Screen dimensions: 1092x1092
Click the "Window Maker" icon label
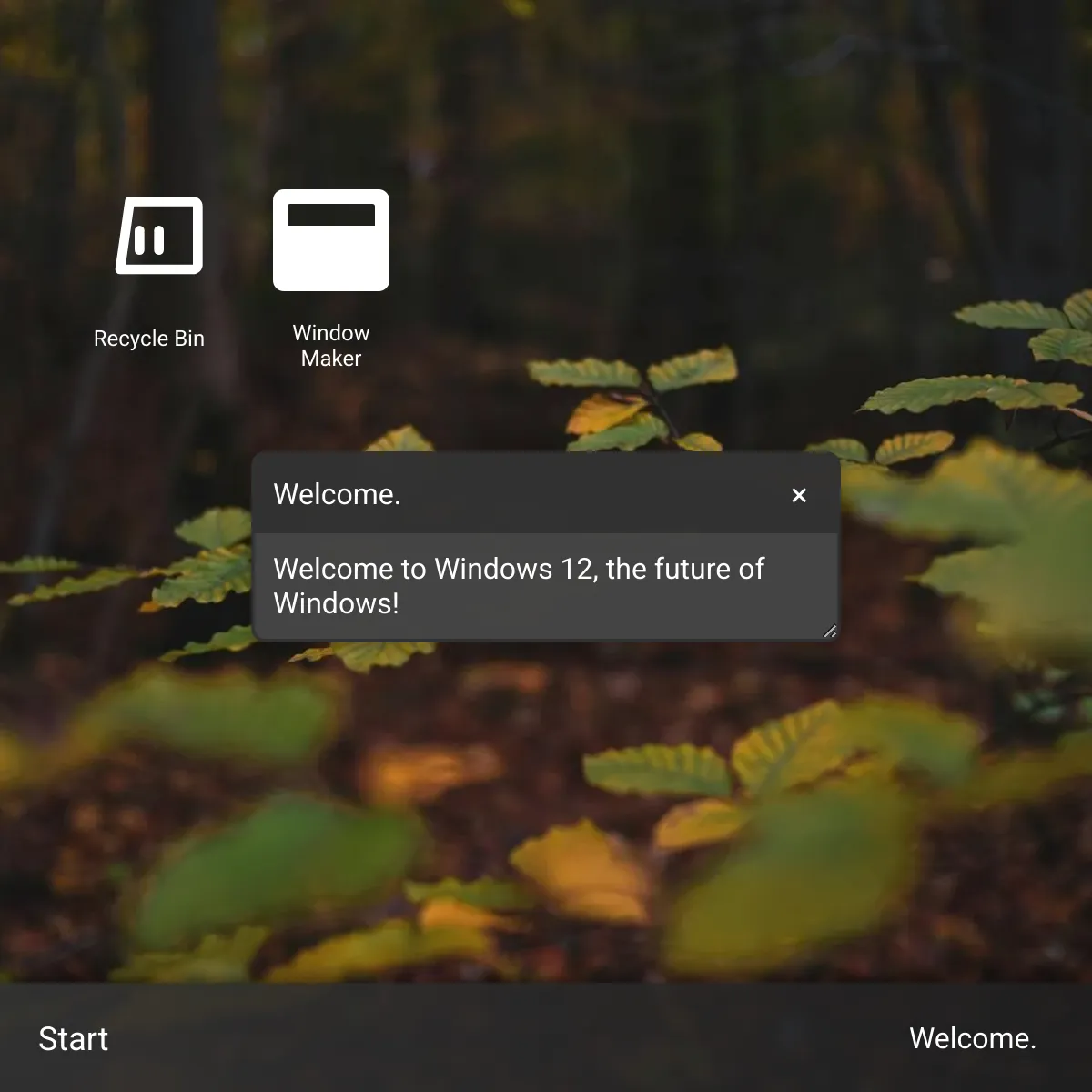[331, 346]
